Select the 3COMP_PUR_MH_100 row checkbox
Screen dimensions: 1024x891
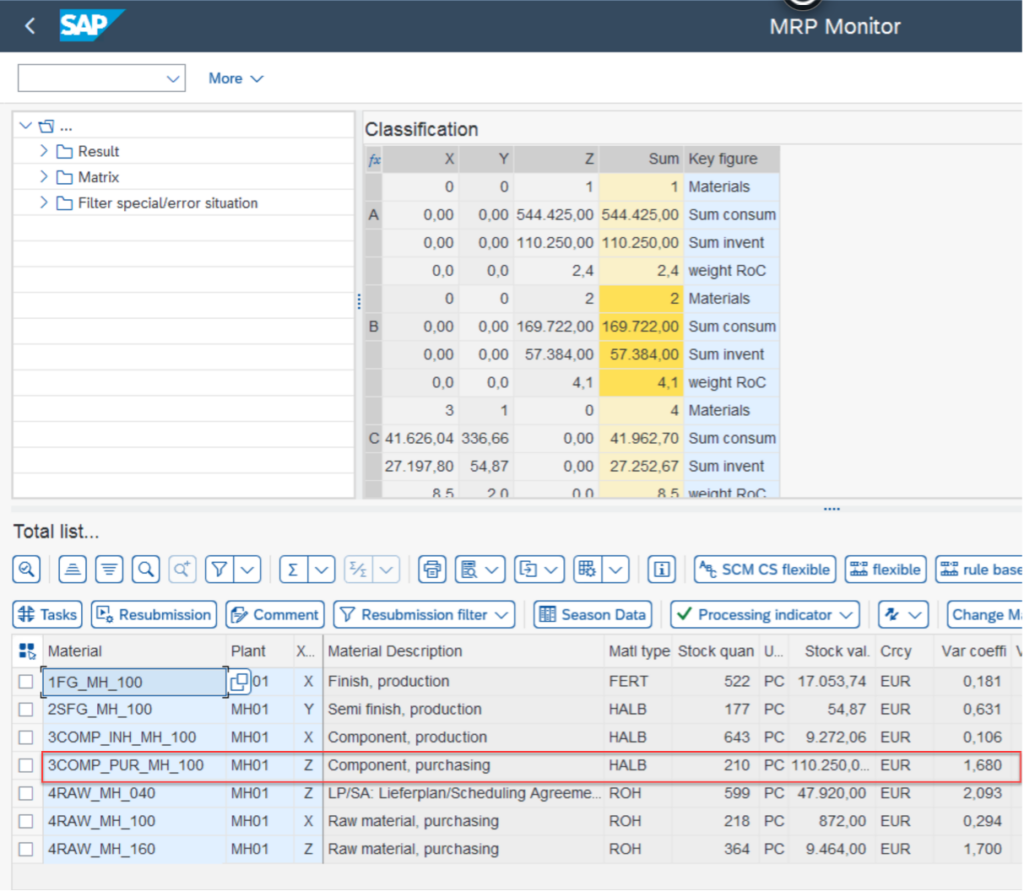click(x=27, y=766)
